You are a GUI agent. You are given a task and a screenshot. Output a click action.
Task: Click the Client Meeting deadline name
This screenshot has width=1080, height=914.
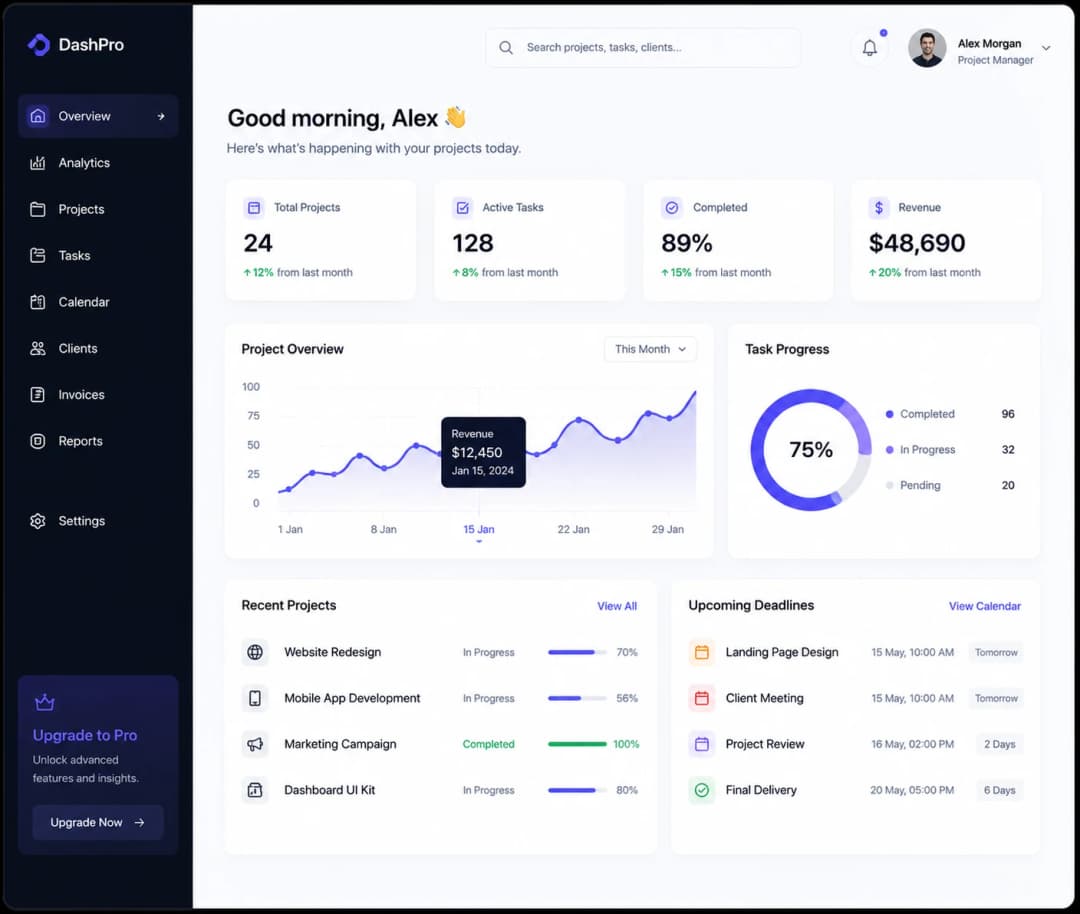(765, 698)
